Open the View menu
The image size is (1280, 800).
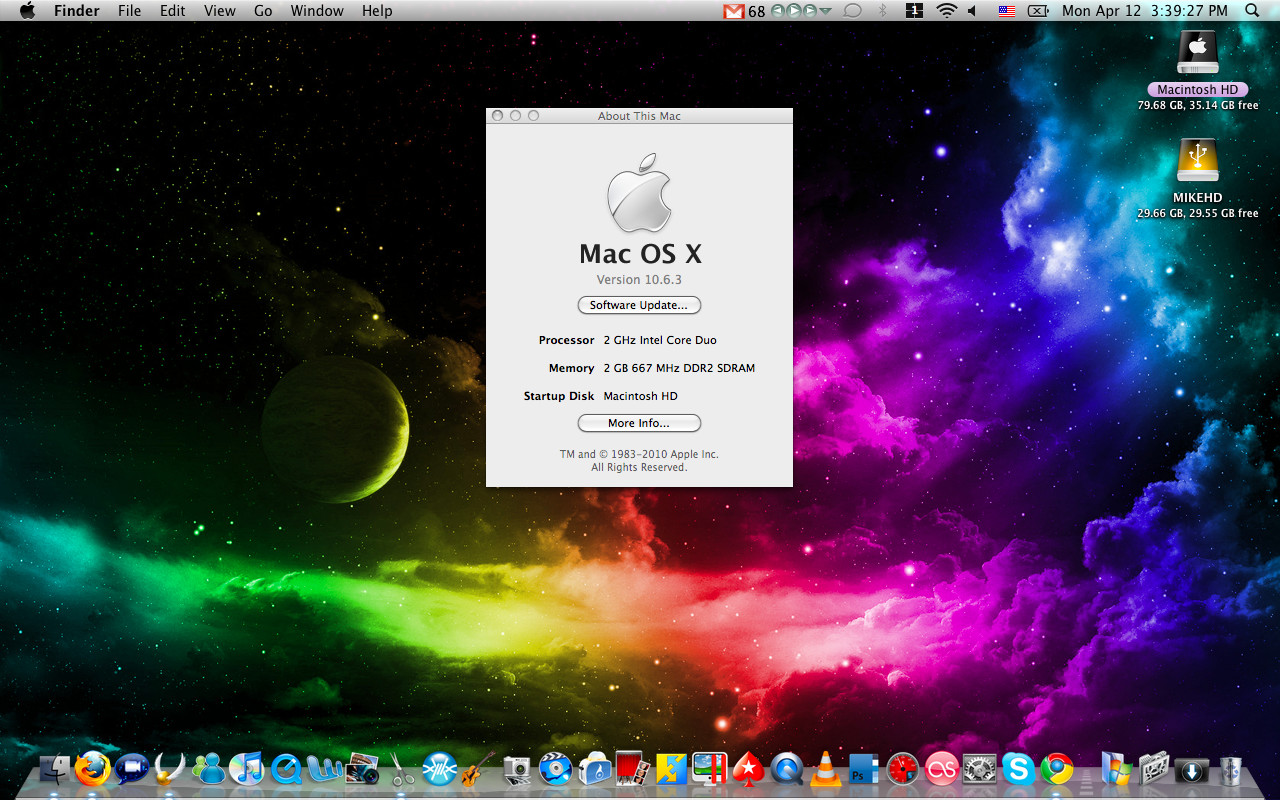pyautogui.click(x=219, y=11)
